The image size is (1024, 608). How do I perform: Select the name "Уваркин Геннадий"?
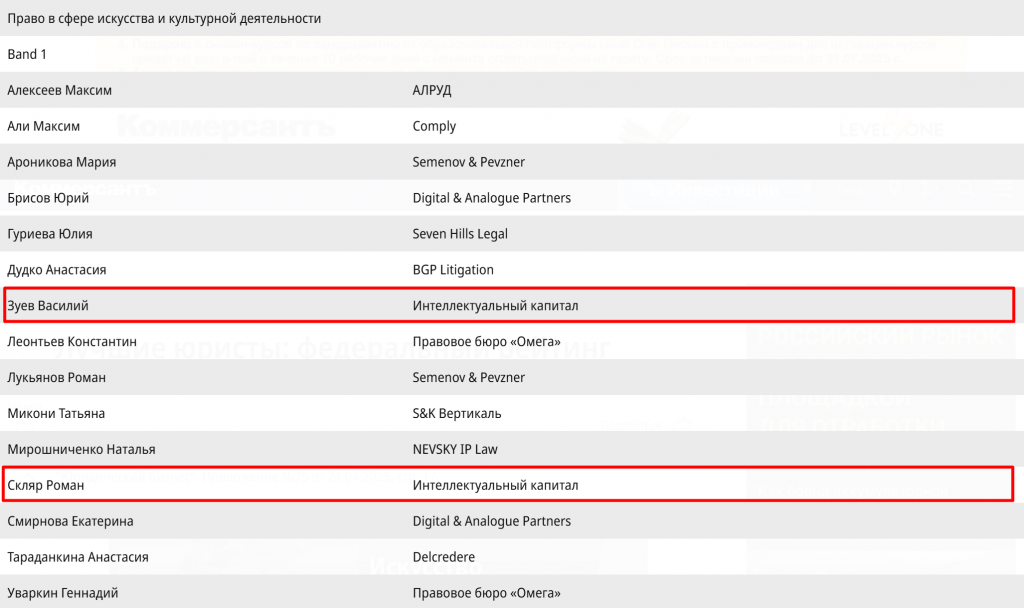(x=63, y=593)
